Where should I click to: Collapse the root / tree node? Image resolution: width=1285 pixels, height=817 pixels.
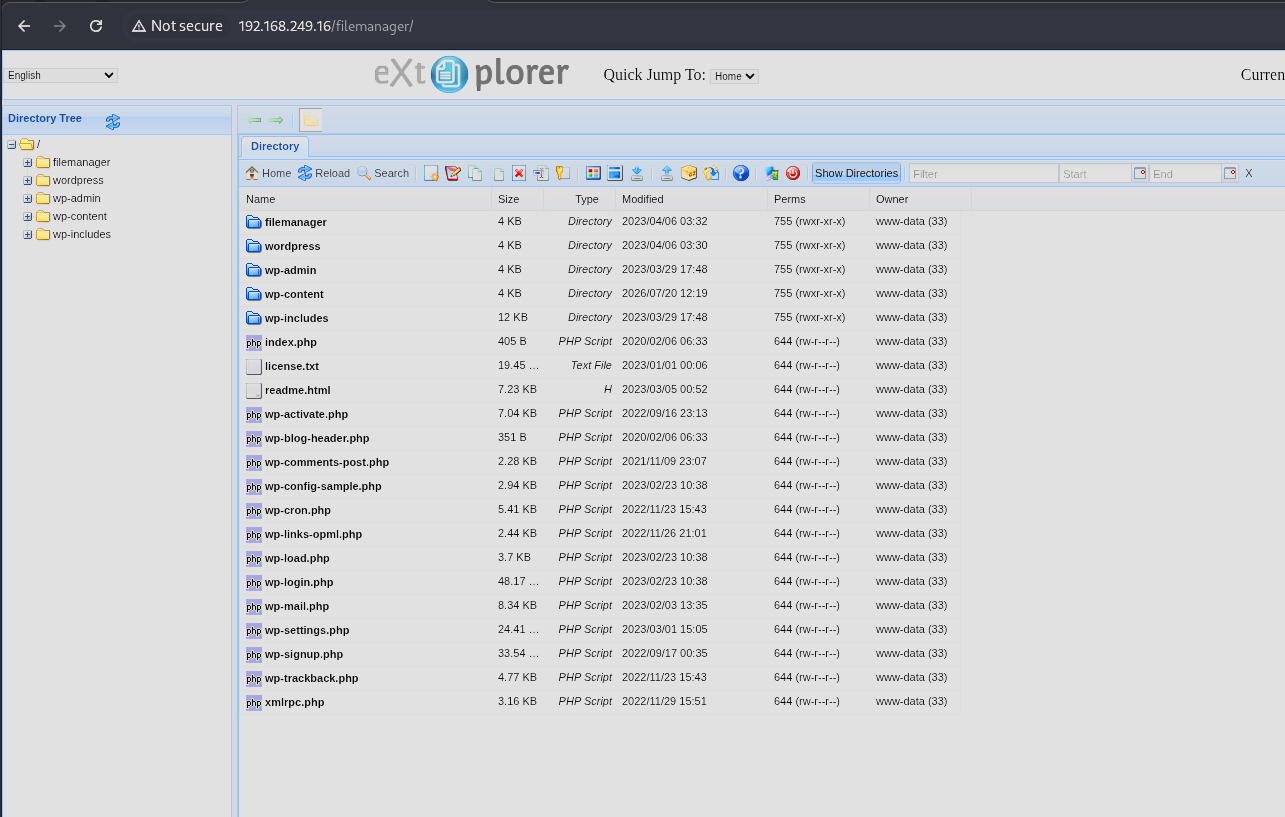[12, 144]
